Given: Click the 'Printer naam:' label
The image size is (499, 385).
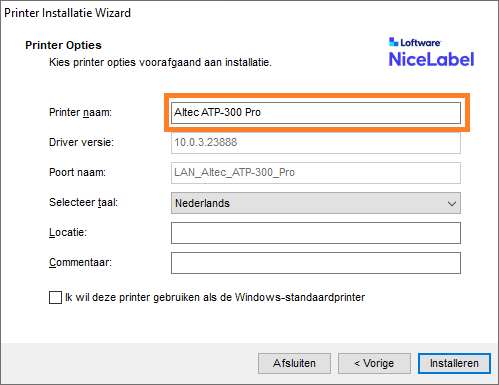Looking at the screenshot, I should [80, 112].
